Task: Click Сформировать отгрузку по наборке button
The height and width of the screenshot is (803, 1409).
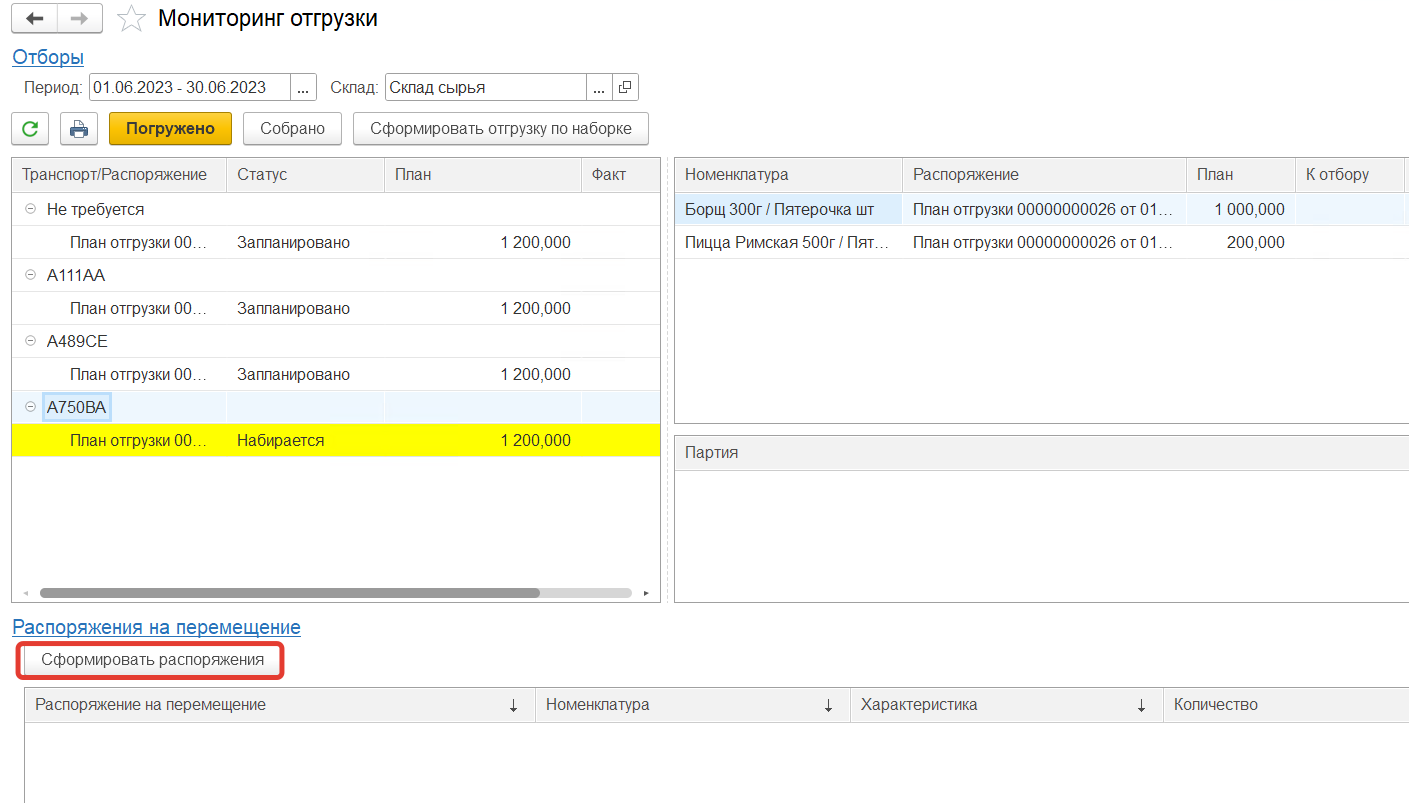Action: point(500,129)
